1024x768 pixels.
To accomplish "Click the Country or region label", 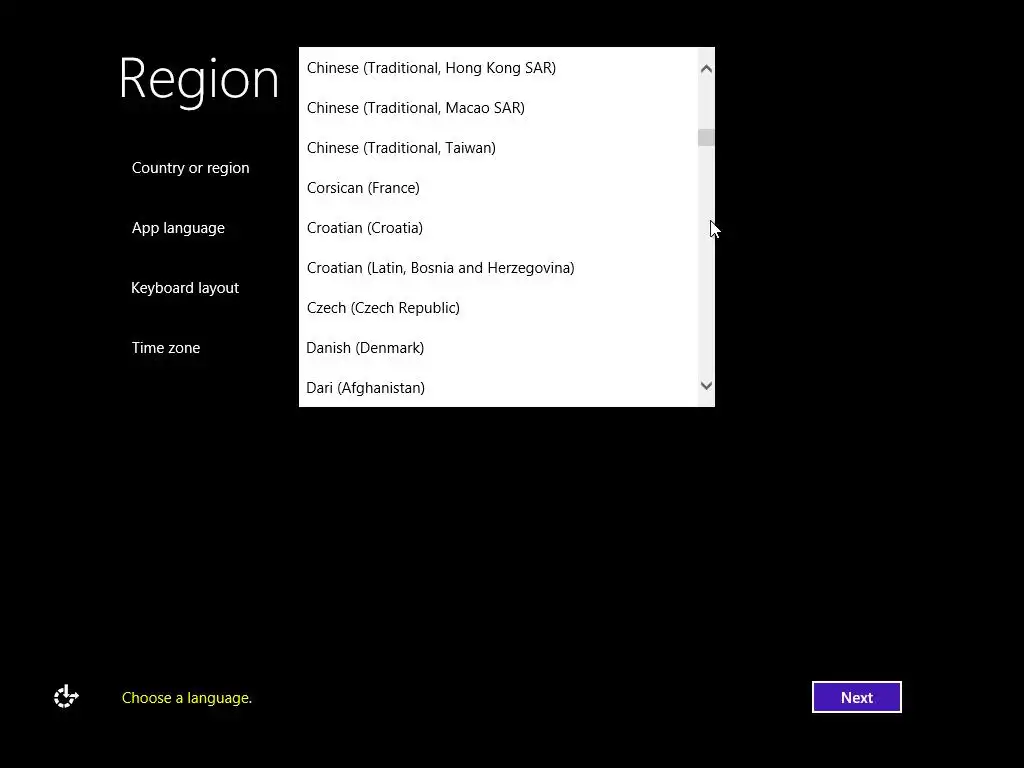I will (190, 168).
